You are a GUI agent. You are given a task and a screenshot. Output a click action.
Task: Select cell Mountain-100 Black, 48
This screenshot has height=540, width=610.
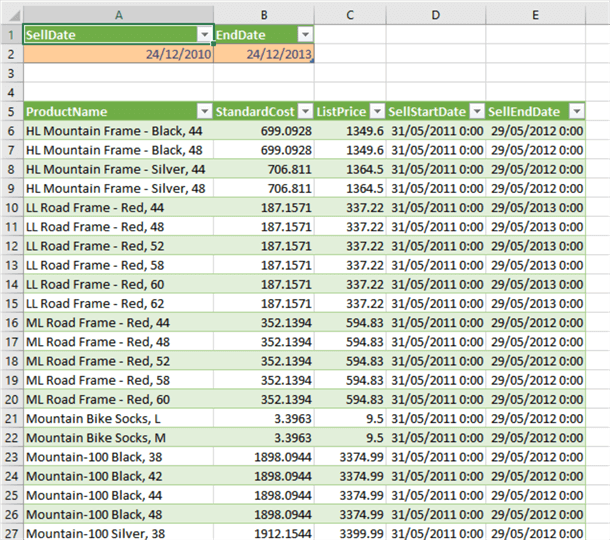(x=119, y=515)
